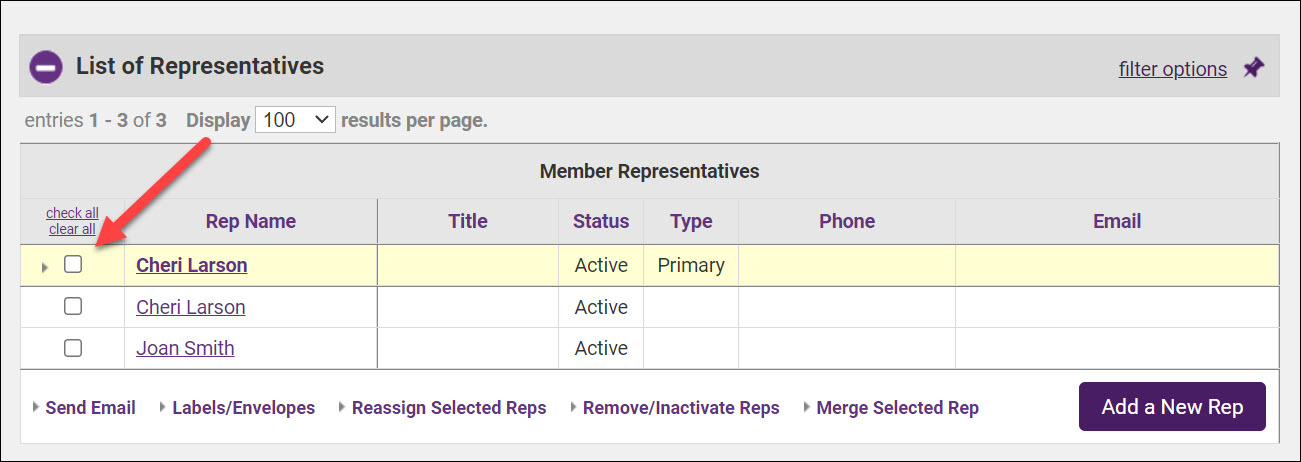Viewport: 1301px width, 462px height.
Task: Select Merge Selected Rep action
Action: (x=897, y=408)
